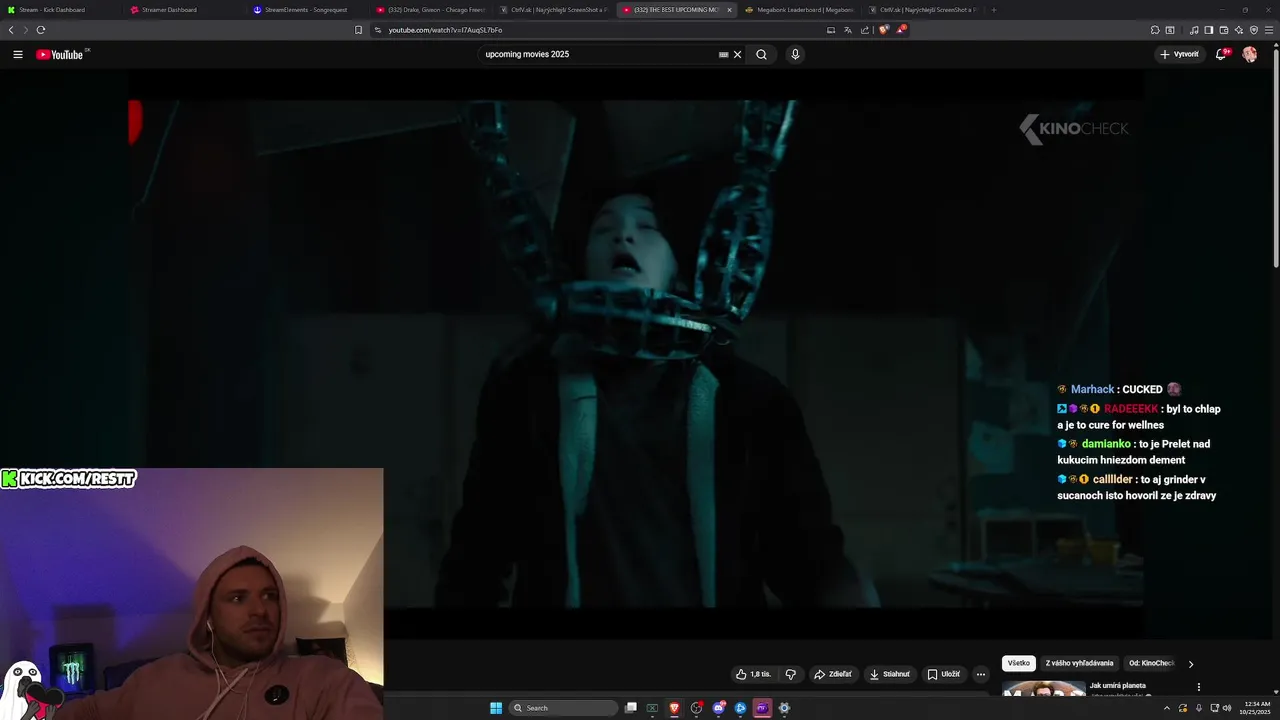Click the Zdieľať share button
The image size is (1280, 720).
click(833, 674)
